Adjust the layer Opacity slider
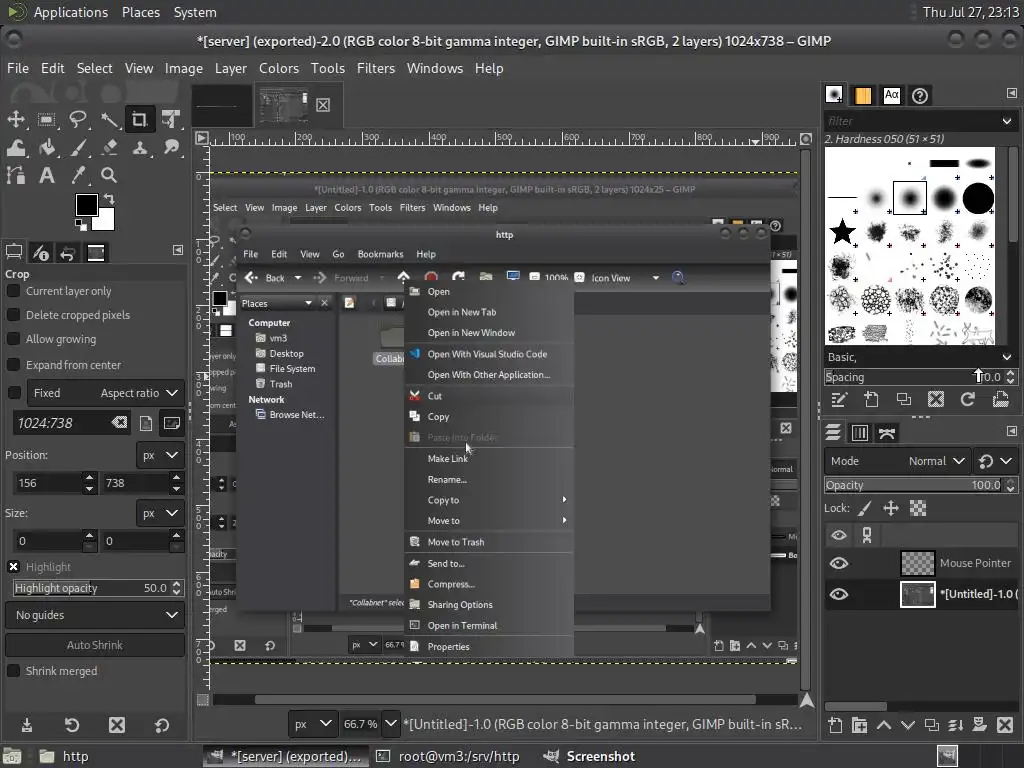The width and height of the screenshot is (1024, 768). pyautogui.click(x=914, y=485)
